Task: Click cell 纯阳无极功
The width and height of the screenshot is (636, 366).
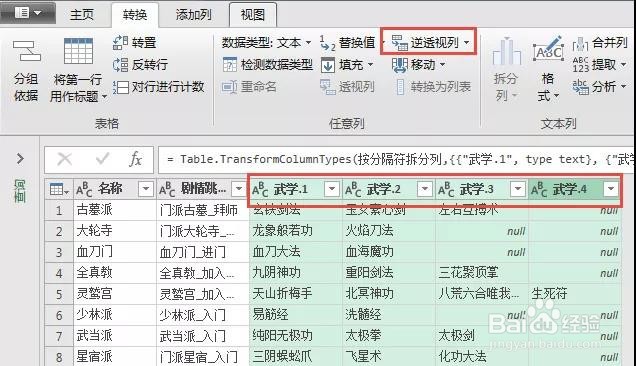Action: (295, 336)
